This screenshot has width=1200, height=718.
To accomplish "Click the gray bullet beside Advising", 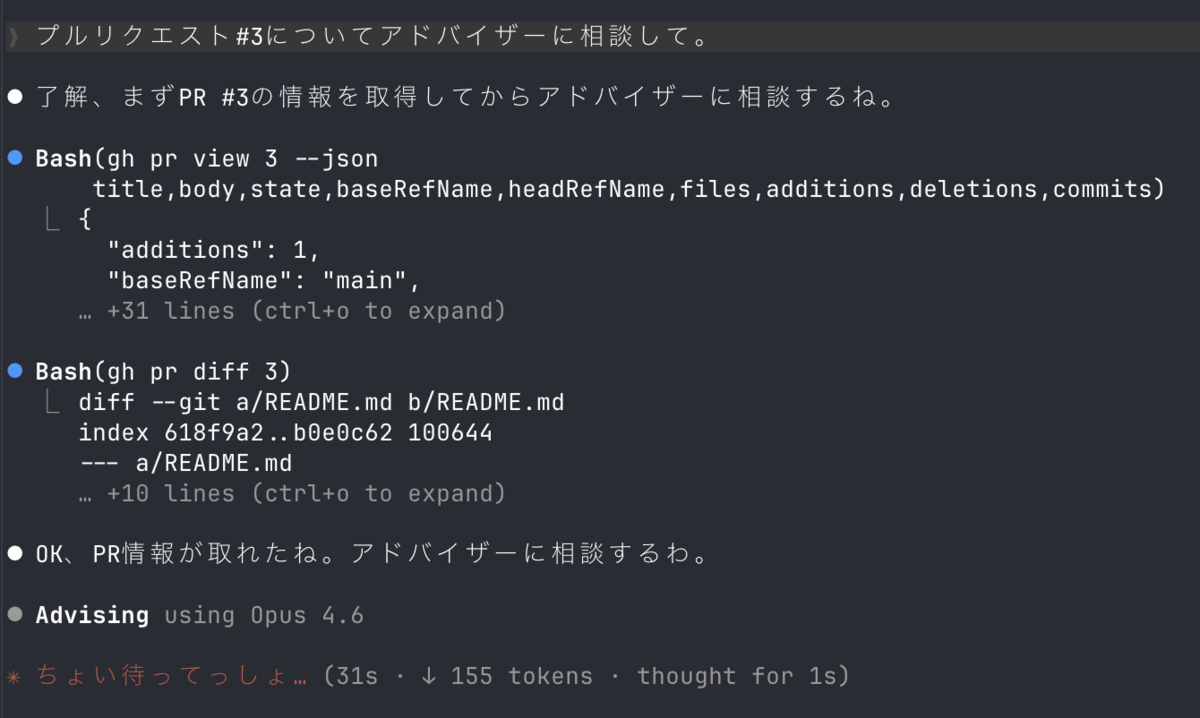I will pyautogui.click(x=15, y=615).
